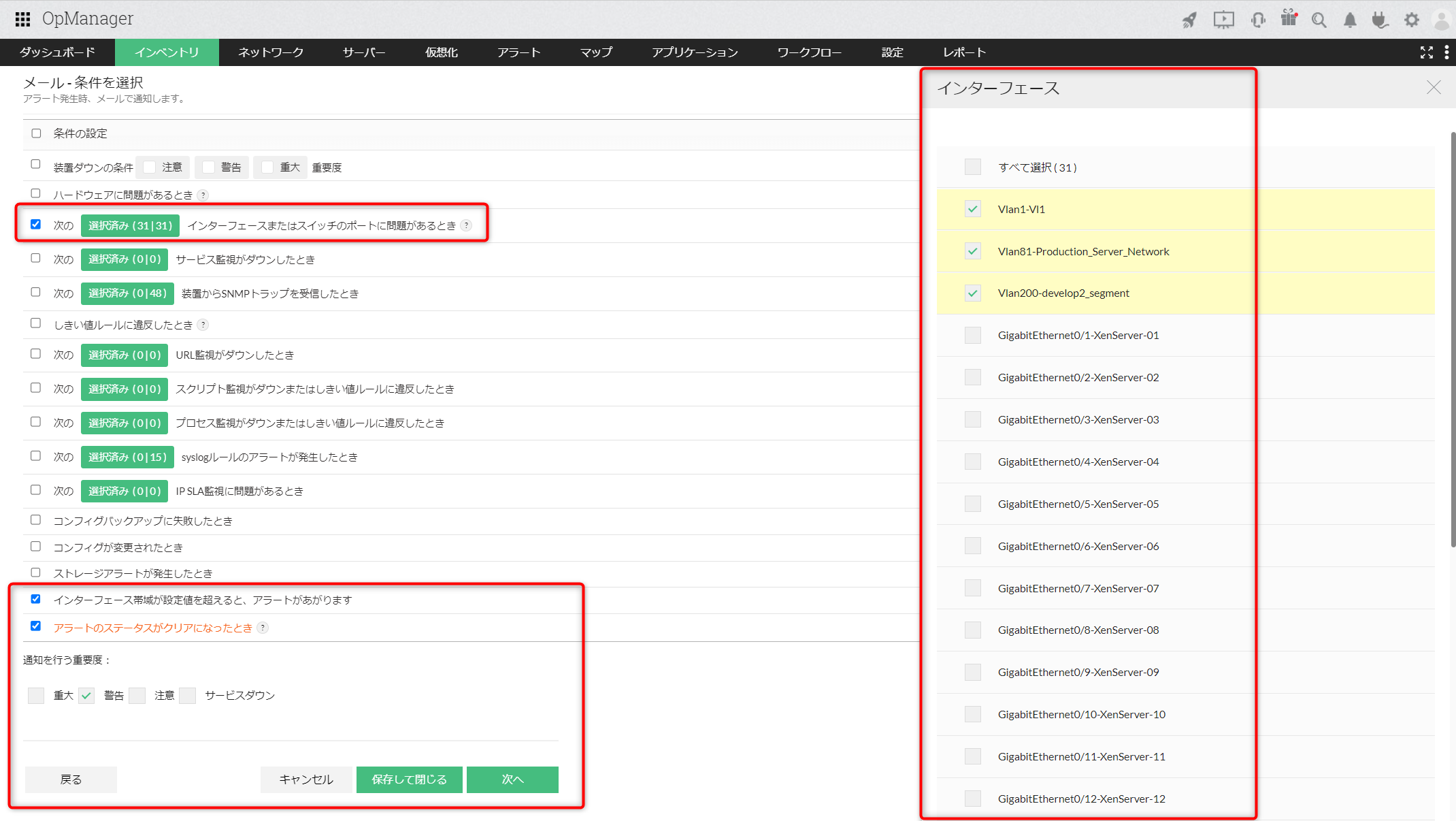Open the 選択済み (0|48) SNMP trap selector
Image resolution: width=1456 pixels, height=821 pixels.
point(127,293)
